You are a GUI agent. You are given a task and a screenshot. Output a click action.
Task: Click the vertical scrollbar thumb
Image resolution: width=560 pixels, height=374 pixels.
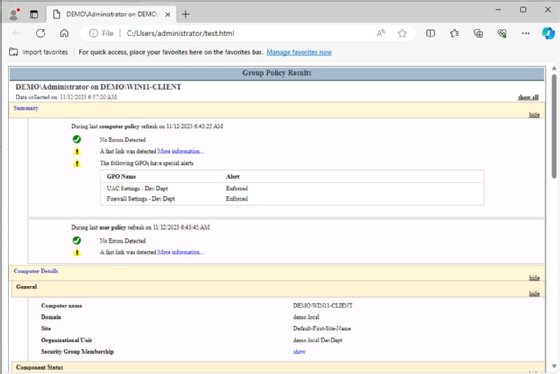(554, 126)
